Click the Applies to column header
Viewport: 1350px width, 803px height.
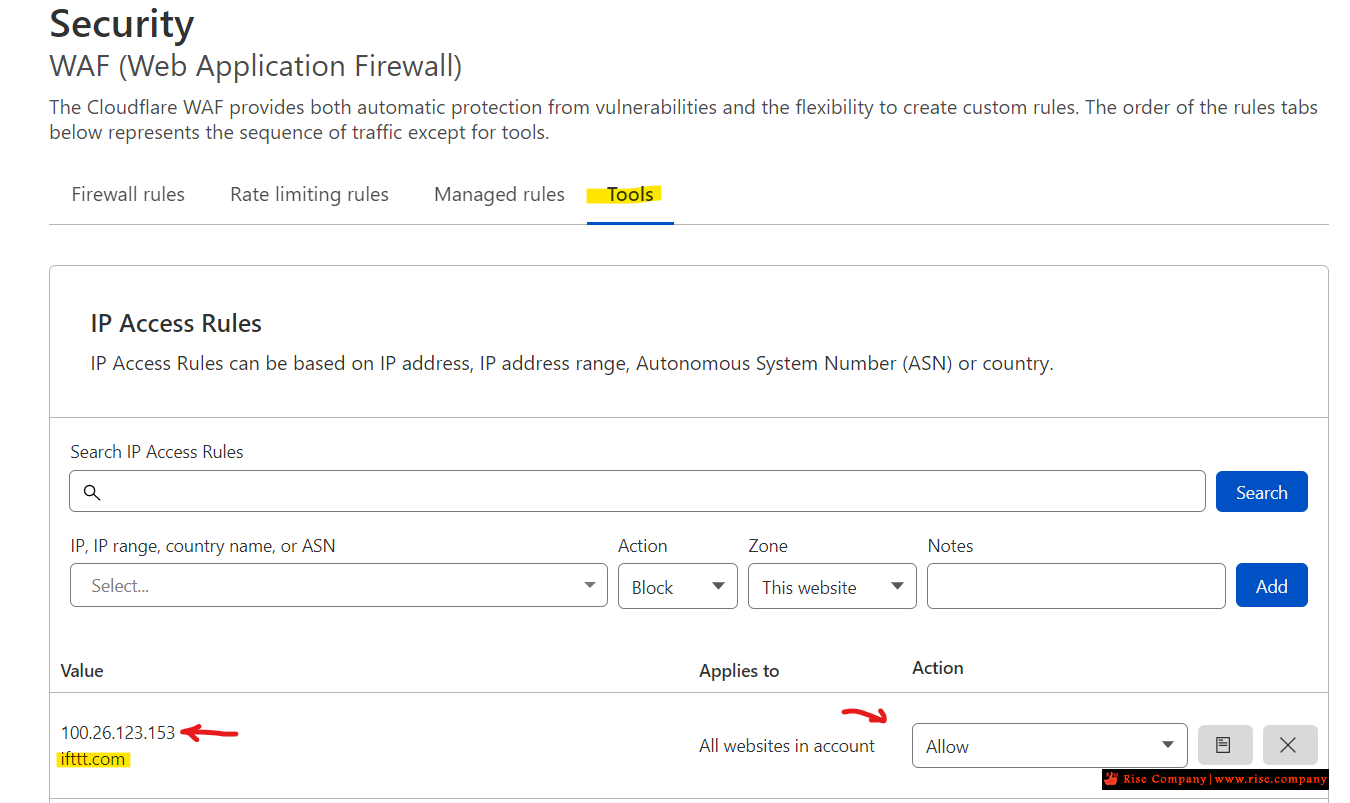tap(739, 671)
